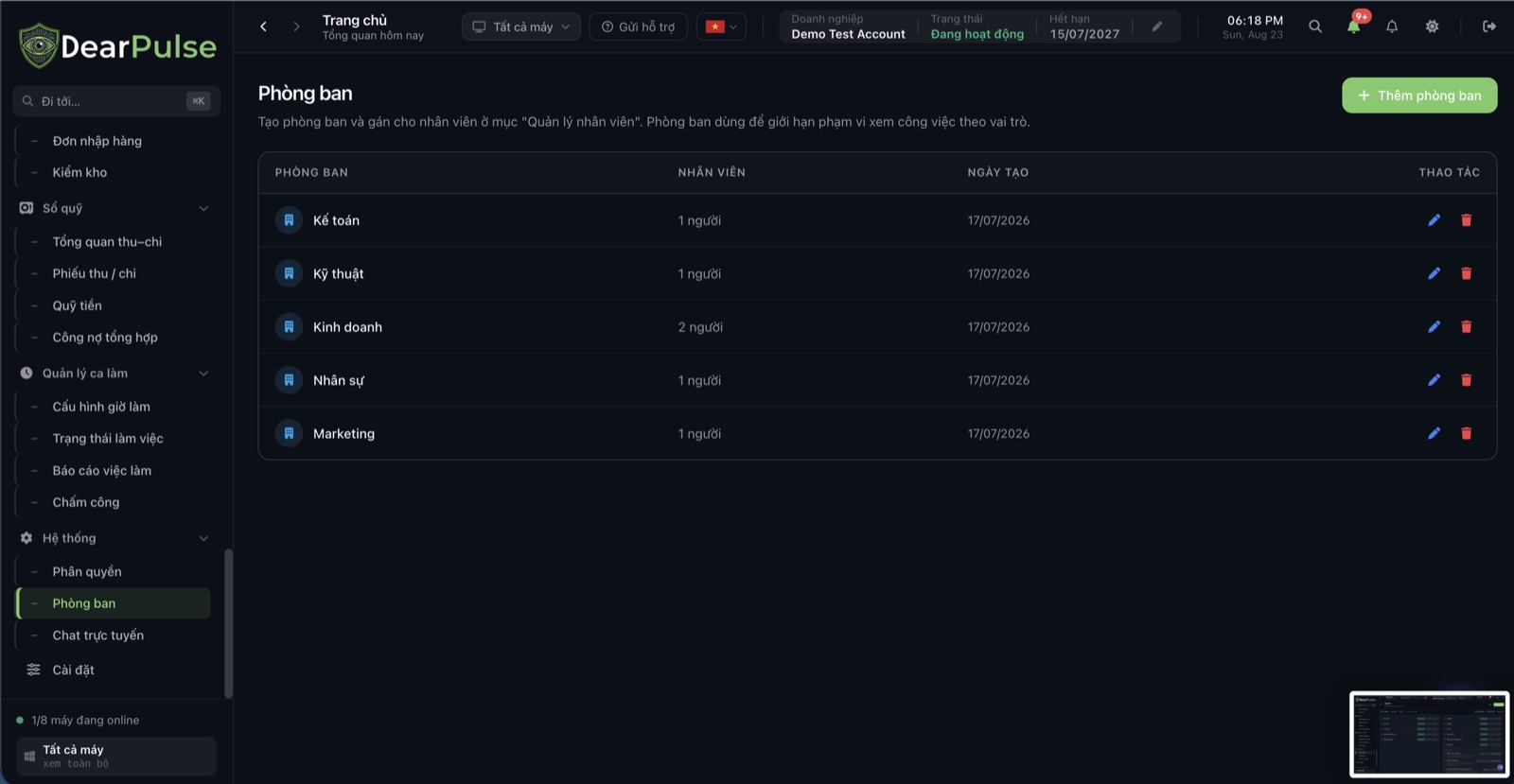Click the DearPulse logo
The image size is (1514, 784).
tap(118, 45)
